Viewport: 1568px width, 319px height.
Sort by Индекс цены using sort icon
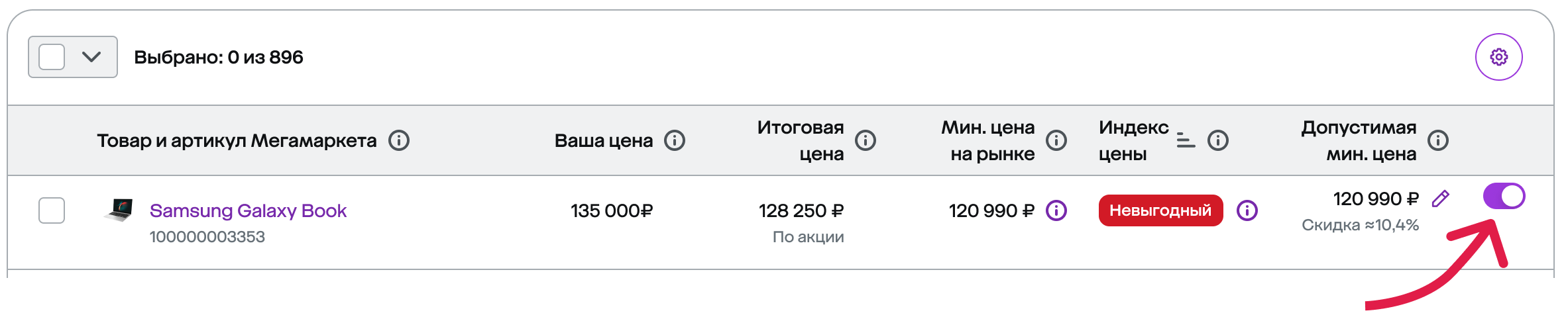point(1186,140)
